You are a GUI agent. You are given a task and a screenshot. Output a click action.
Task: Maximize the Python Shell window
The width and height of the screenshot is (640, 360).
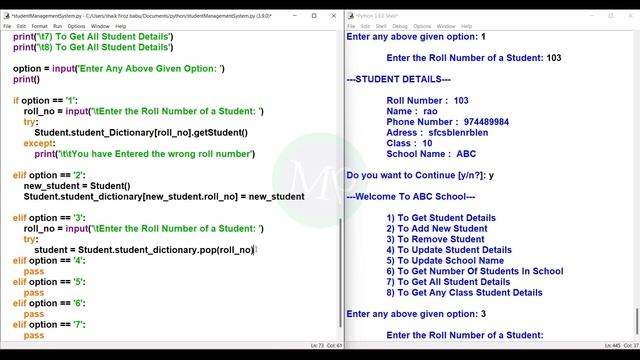pyautogui.click(x=611, y=16)
